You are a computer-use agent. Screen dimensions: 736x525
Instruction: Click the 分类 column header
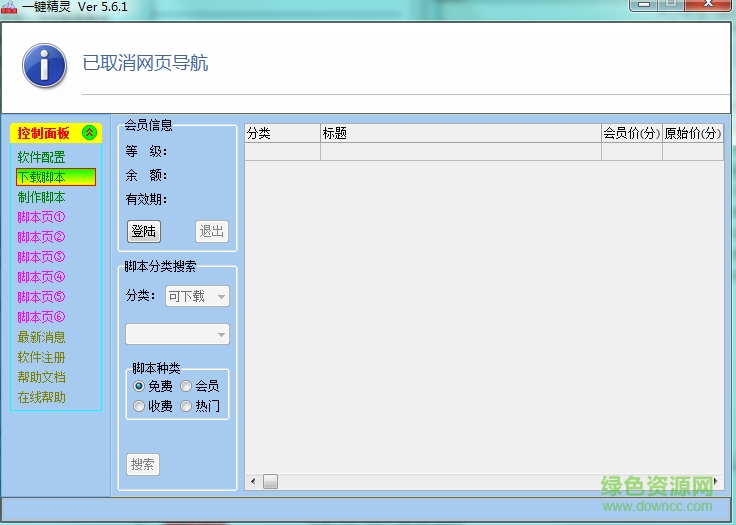point(283,133)
